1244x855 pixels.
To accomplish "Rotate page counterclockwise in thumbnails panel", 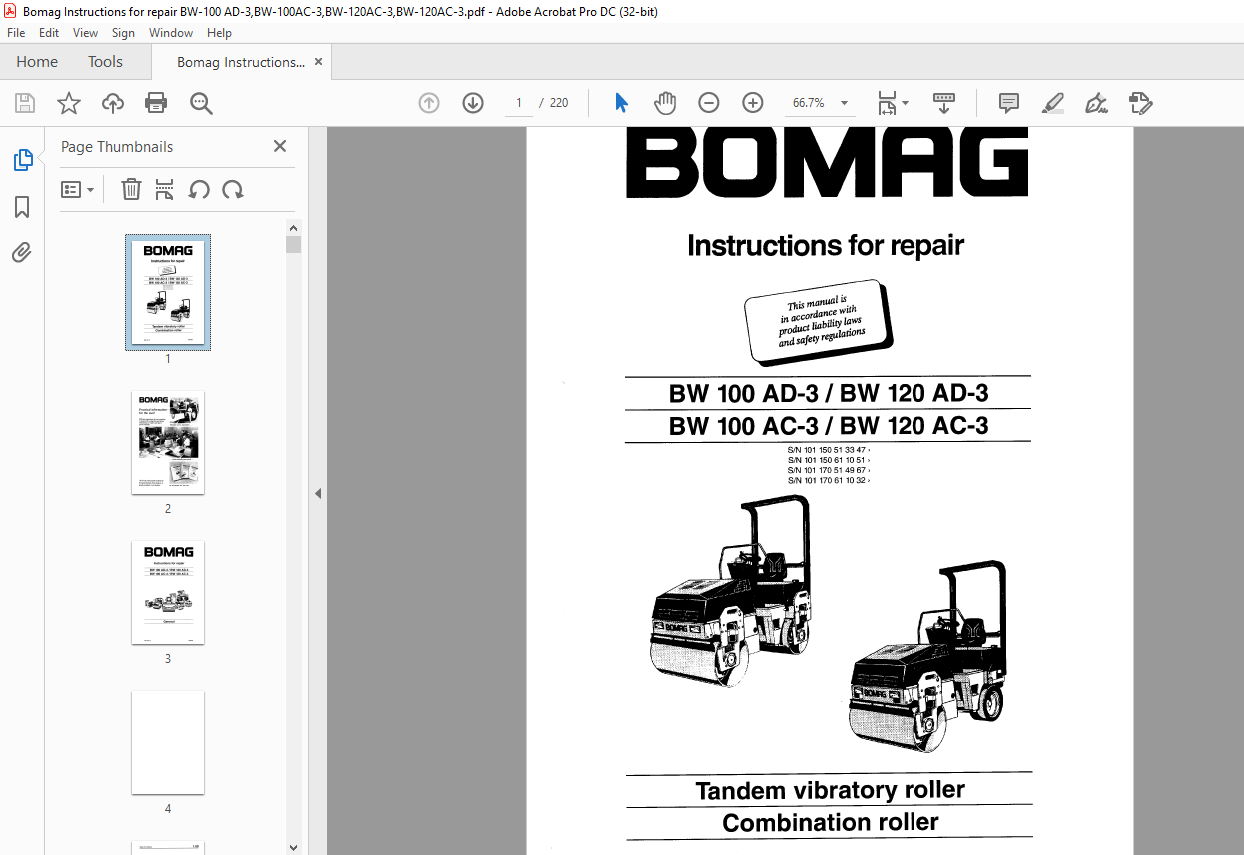I will pos(199,189).
